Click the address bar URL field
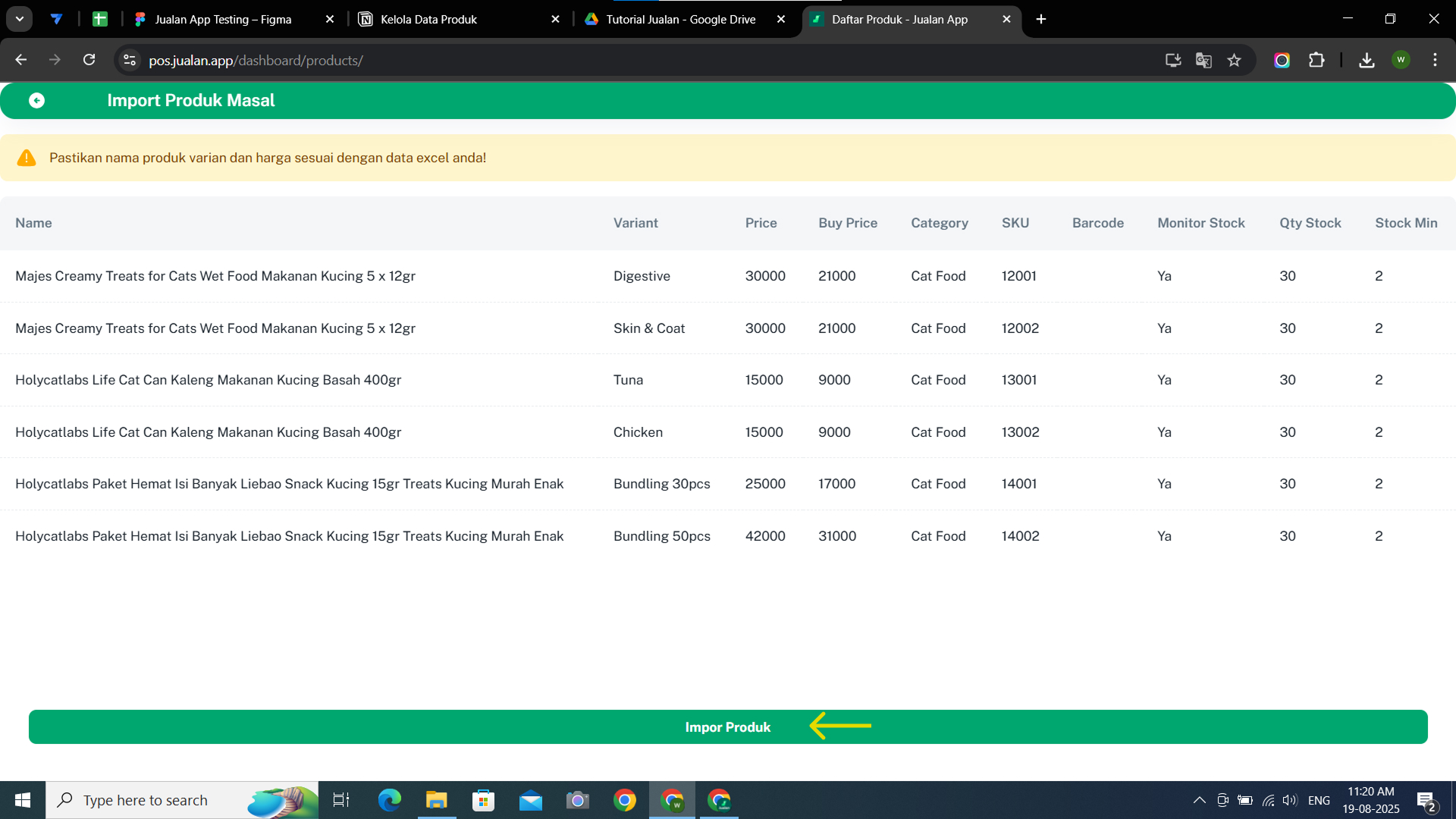1456x819 pixels. click(x=607, y=60)
